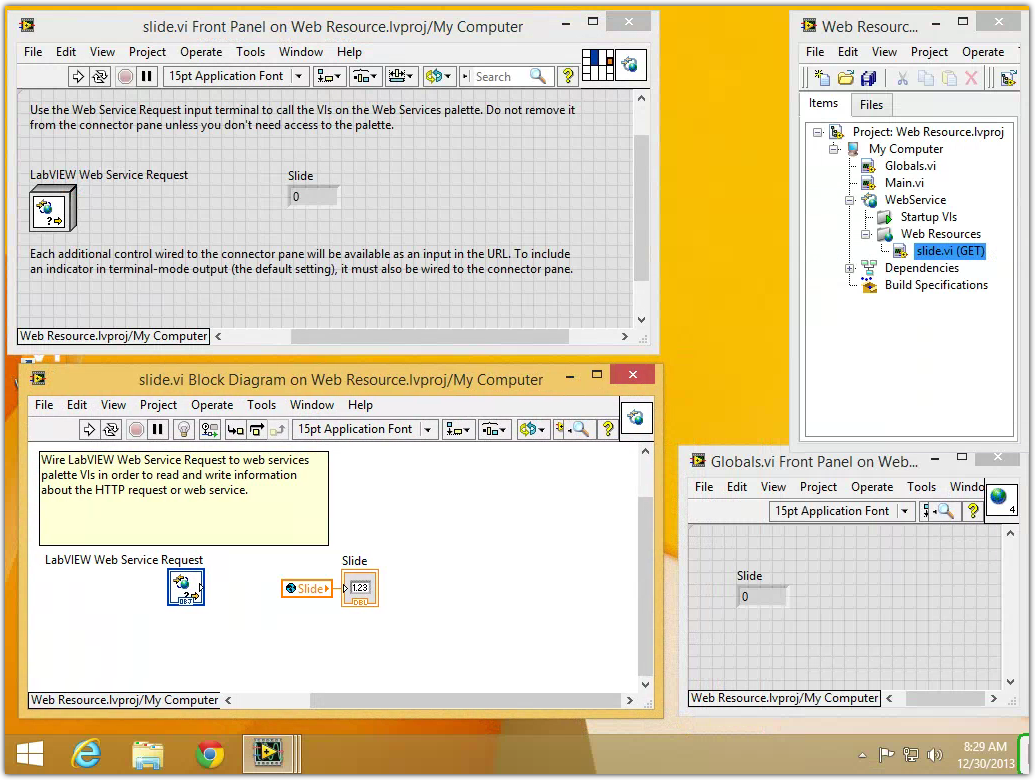Open the Align Objects dropdown in Block Diagram
Screen dimensions: 1035x780
click(458, 429)
